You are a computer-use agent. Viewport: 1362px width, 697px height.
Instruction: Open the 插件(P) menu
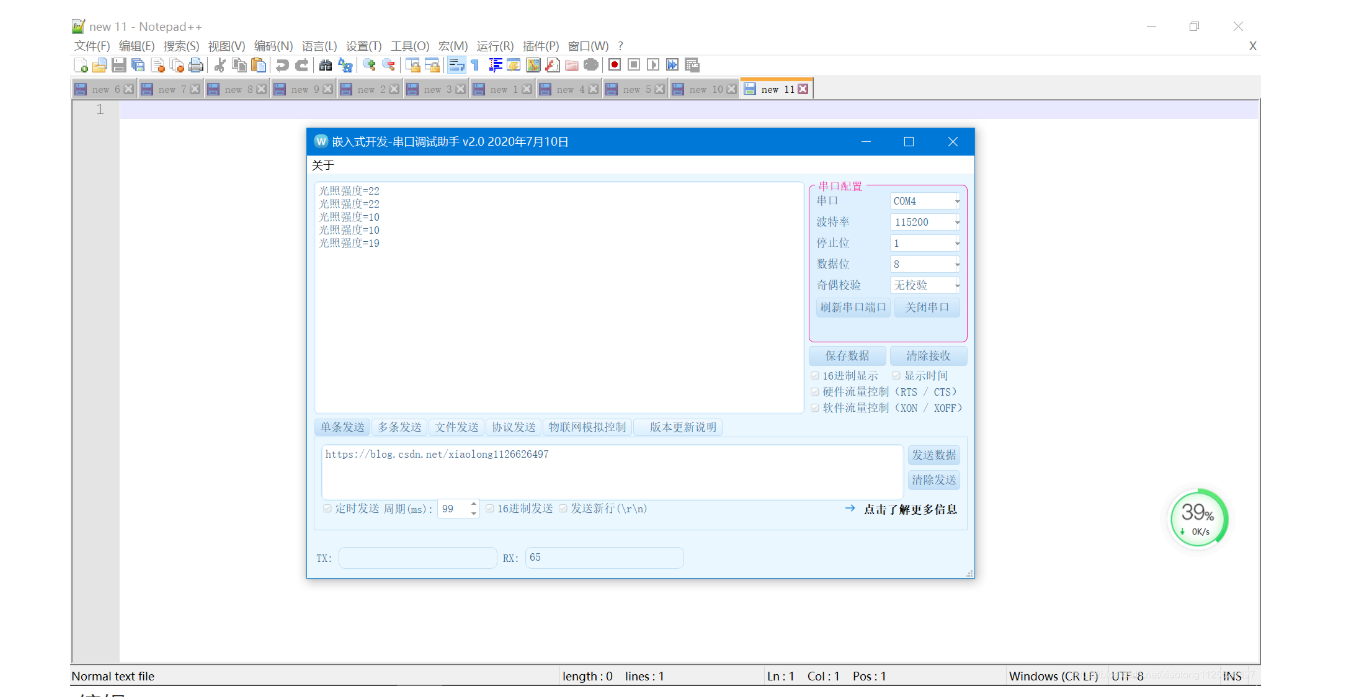[x=541, y=46]
